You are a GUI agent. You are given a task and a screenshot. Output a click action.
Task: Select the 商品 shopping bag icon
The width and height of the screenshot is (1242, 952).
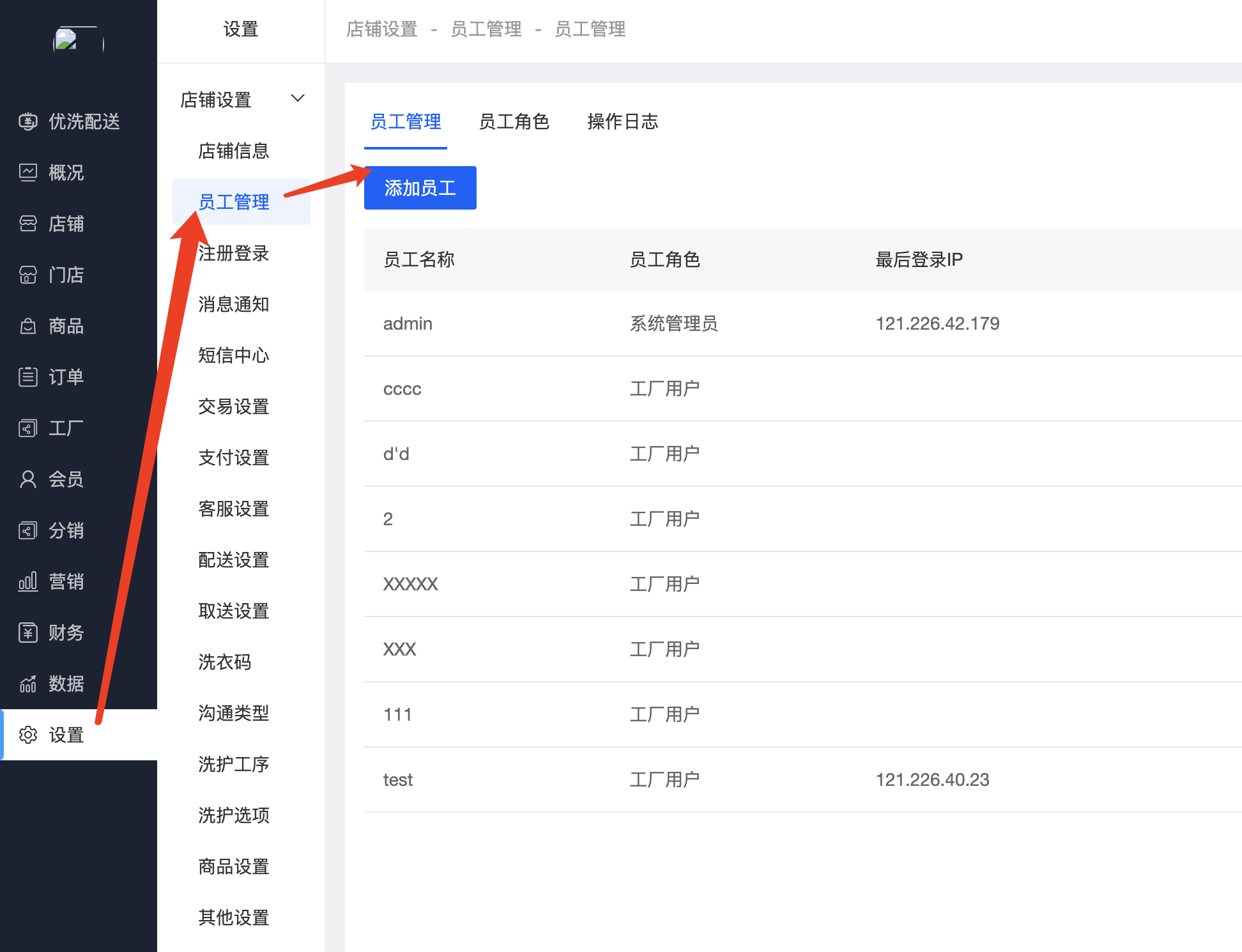[27, 326]
